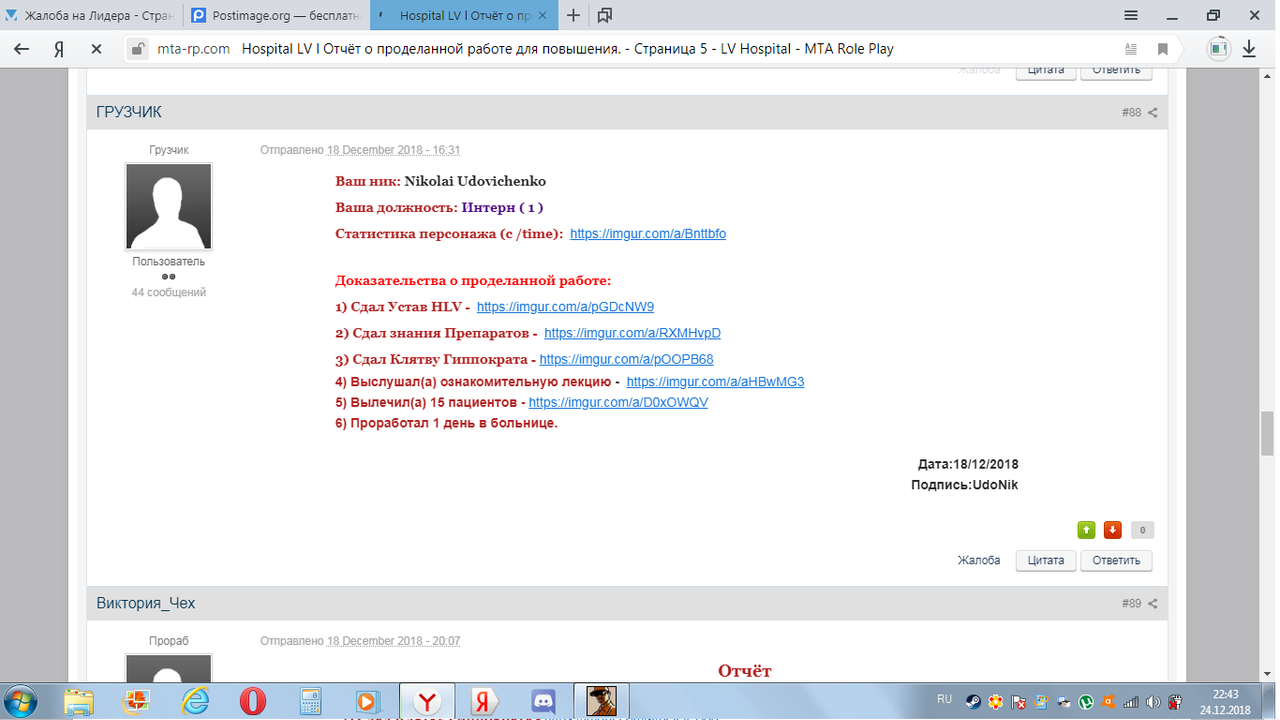Viewport: 1280px width, 720px height.
Task: Open post #89 permalink
Action: 1131,604
